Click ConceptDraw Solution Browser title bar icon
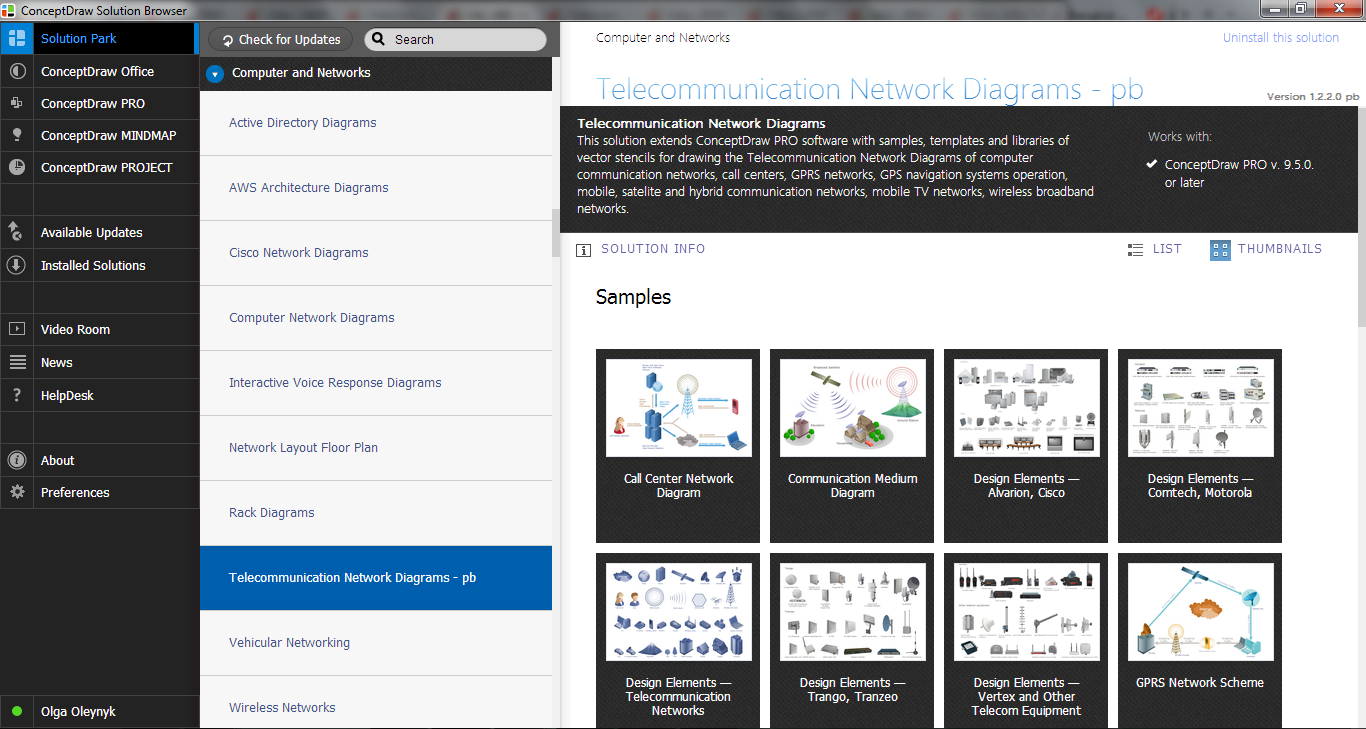1366x729 pixels. [10, 10]
